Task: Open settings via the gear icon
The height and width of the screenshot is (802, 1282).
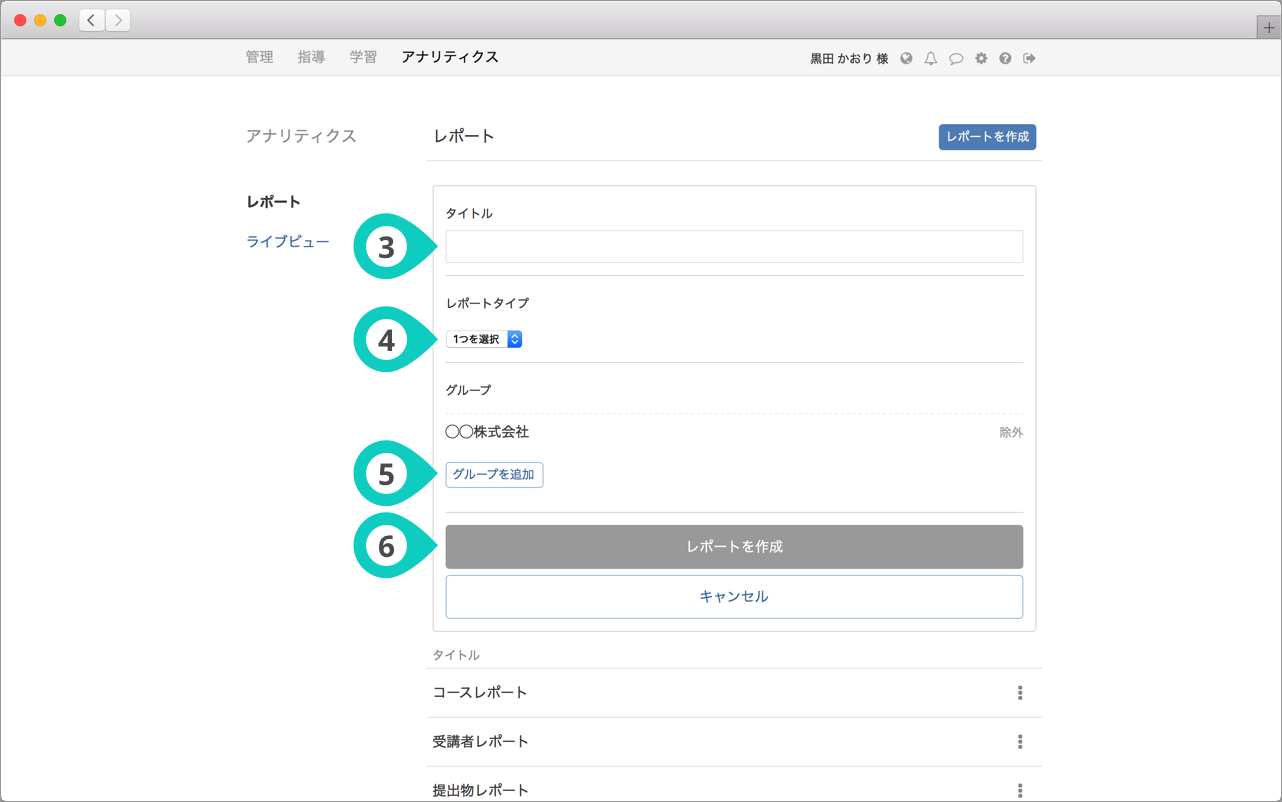Action: (981, 58)
